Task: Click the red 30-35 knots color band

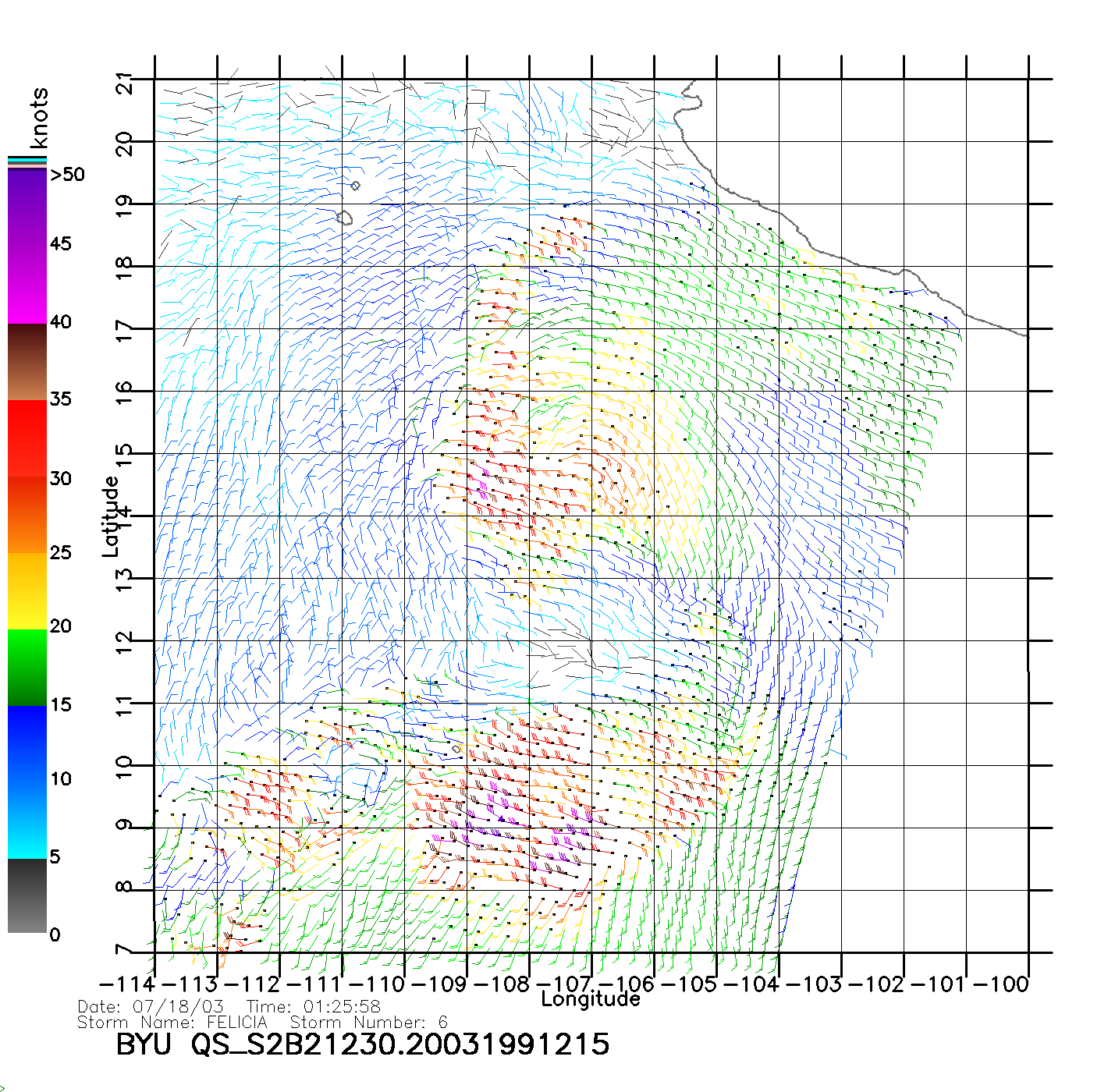Action: [x=27, y=438]
